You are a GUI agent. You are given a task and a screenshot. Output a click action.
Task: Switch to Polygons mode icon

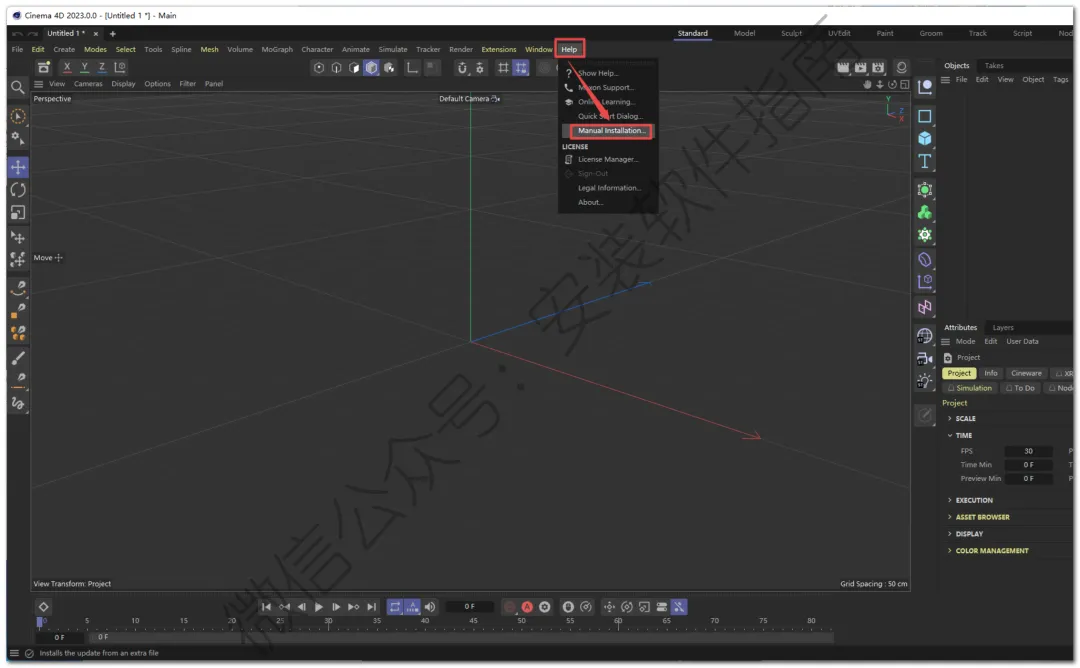point(353,67)
